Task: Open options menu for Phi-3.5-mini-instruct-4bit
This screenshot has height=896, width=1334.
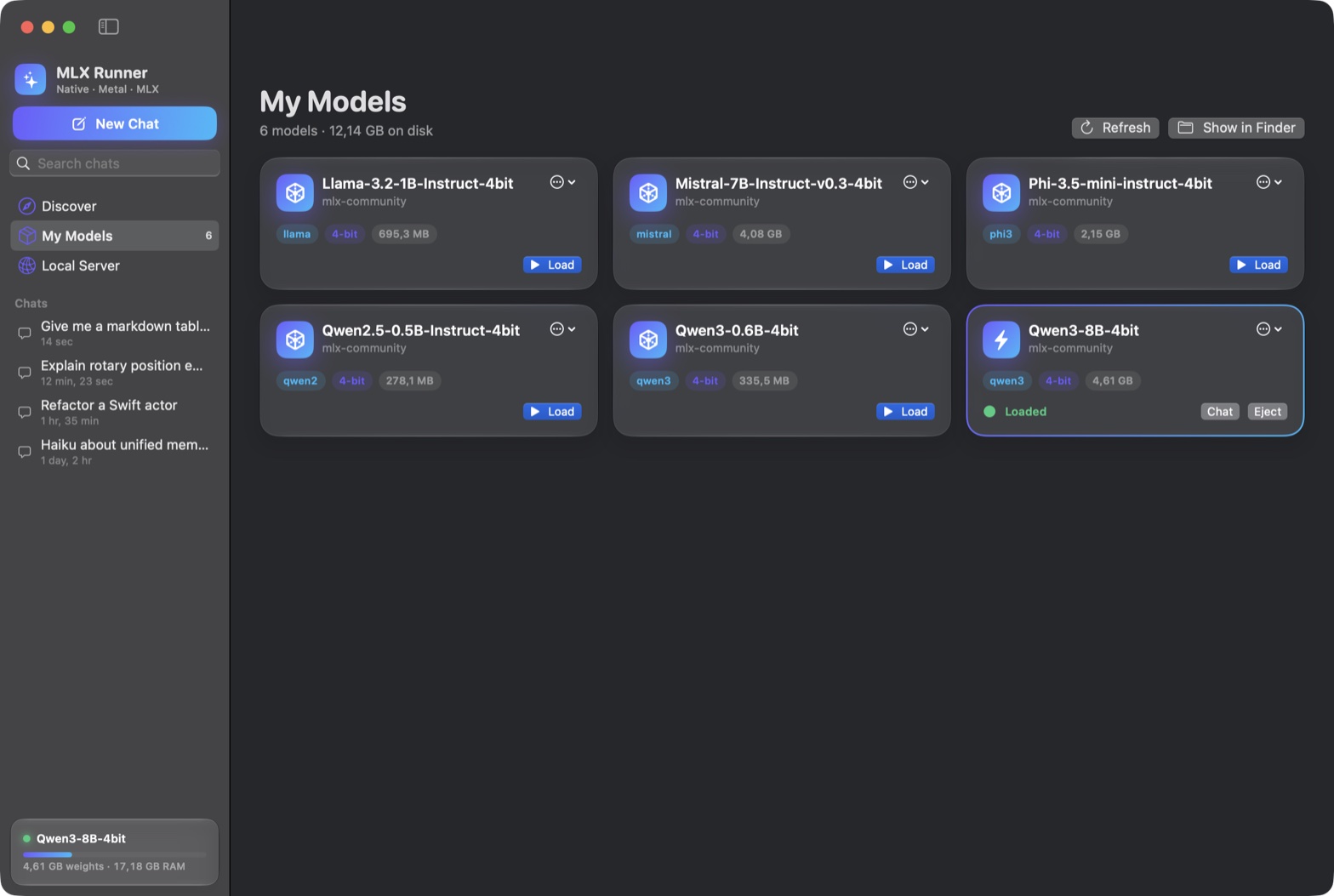Action: click(x=1269, y=182)
